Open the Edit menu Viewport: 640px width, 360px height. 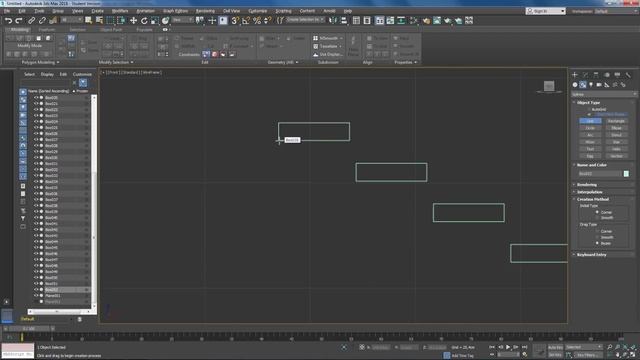22,11
